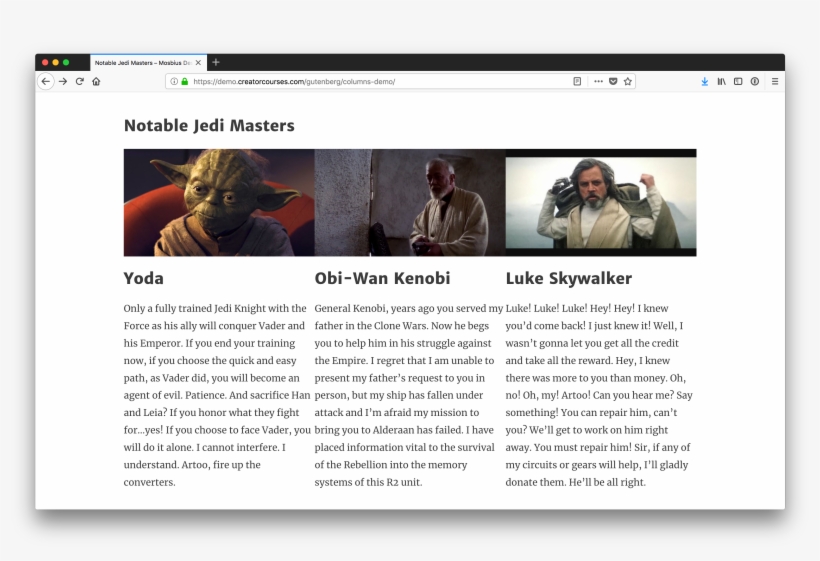
Task: Open the Firefox hamburger menu
Action: point(775,82)
